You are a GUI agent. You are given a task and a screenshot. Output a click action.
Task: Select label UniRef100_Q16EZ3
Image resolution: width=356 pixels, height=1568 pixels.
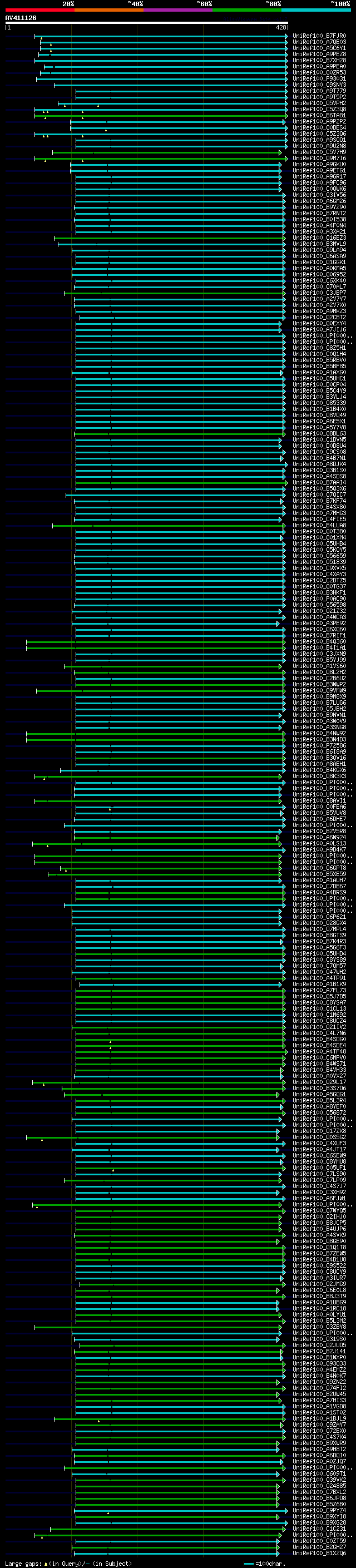[x=319, y=238]
